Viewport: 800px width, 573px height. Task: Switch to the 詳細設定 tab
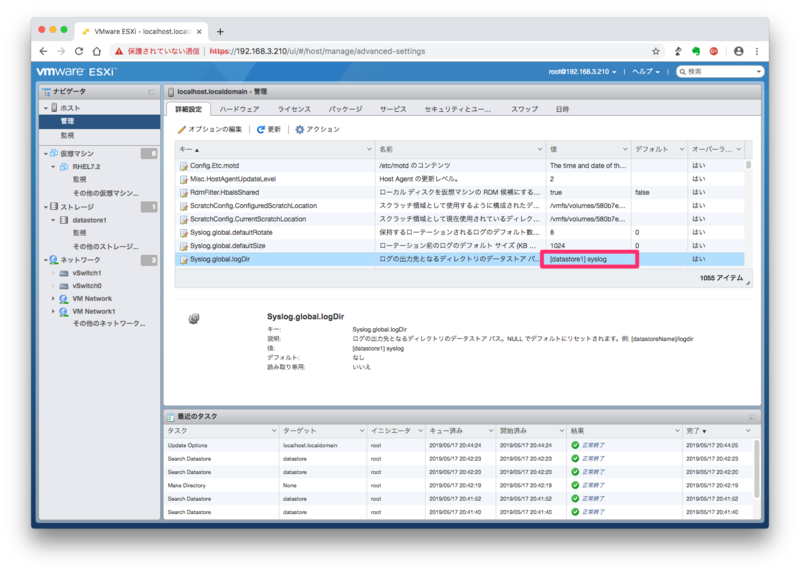pyautogui.click(x=189, y=109)
